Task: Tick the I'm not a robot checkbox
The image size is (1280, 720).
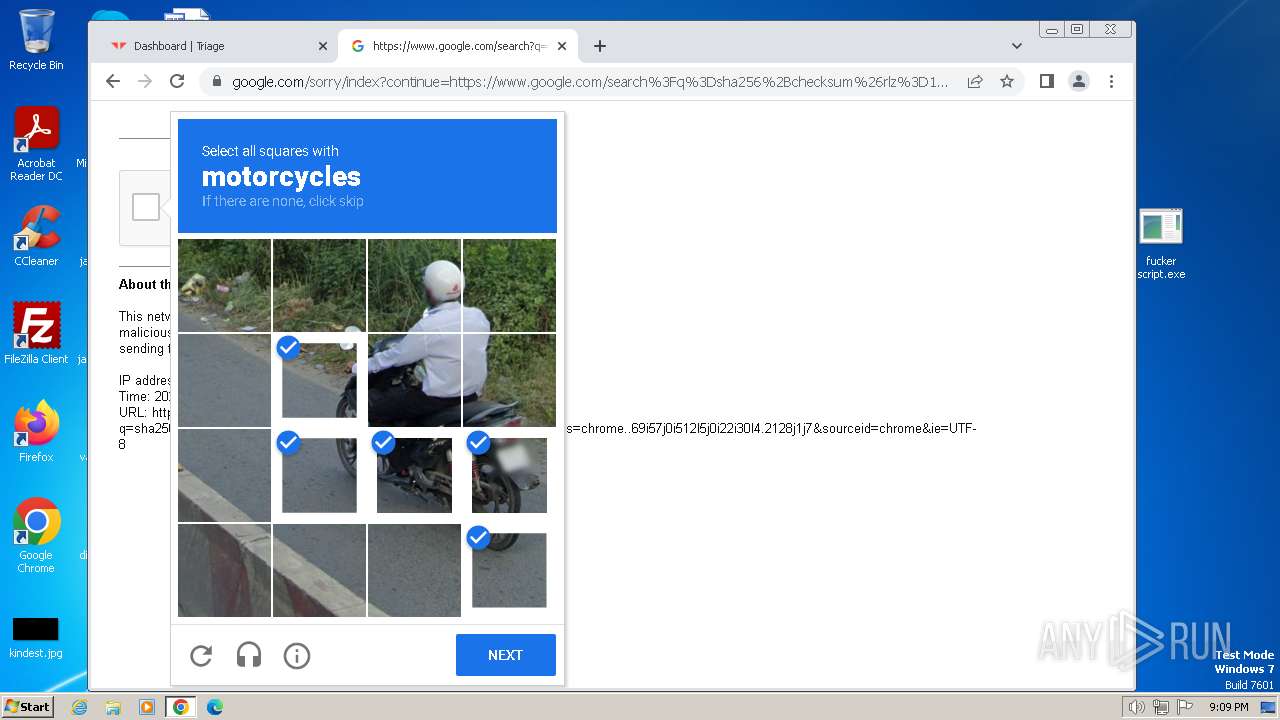Action: coord(146,207)
